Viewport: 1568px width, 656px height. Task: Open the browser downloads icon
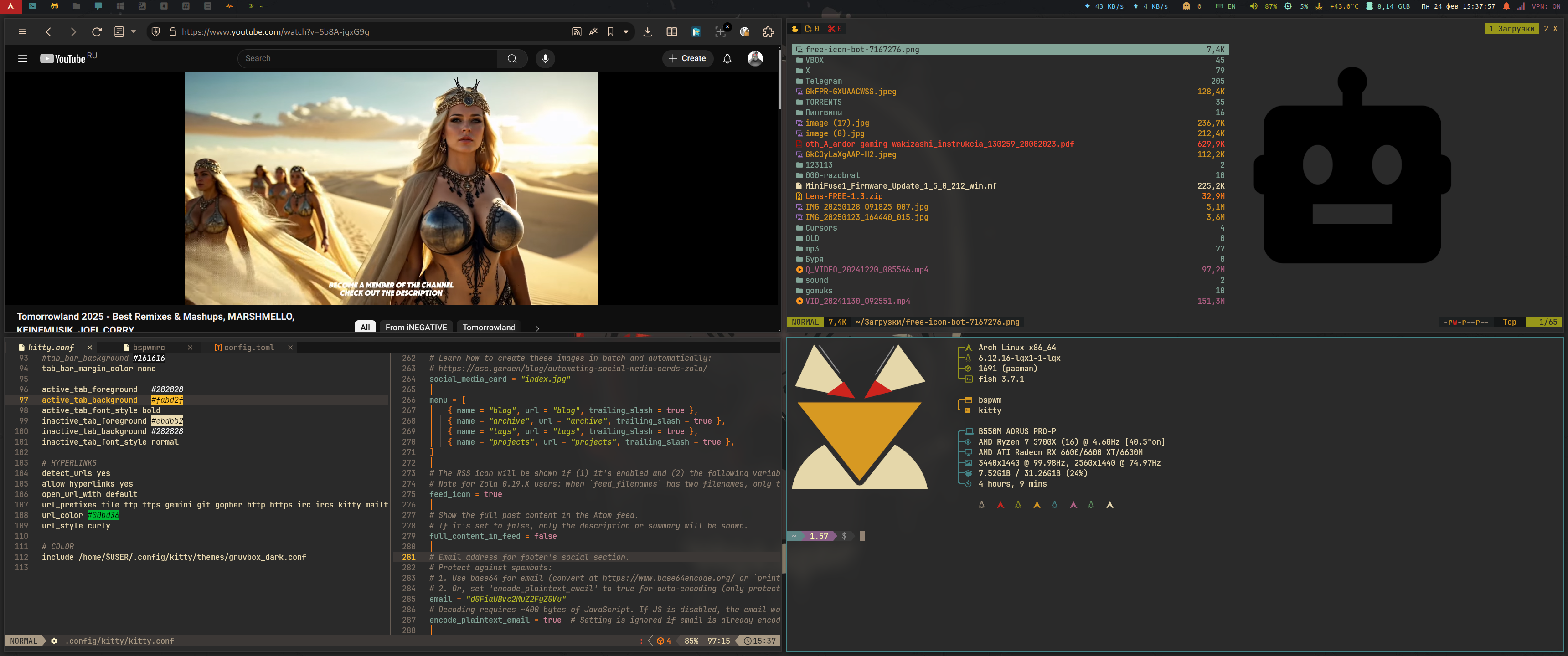(648, 31)
